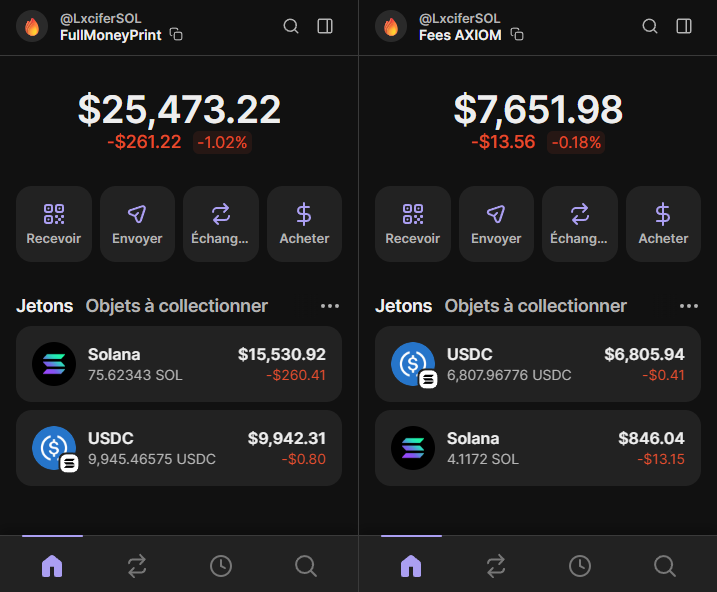Click Échanger in FullMoneyPrint wallet
Viewport: 717px width, 592px height.
coord(221,224)
